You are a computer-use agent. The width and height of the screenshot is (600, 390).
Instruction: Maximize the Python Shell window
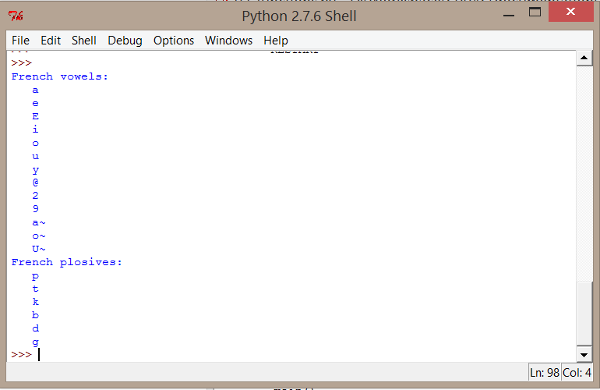(x=535, y=13)
